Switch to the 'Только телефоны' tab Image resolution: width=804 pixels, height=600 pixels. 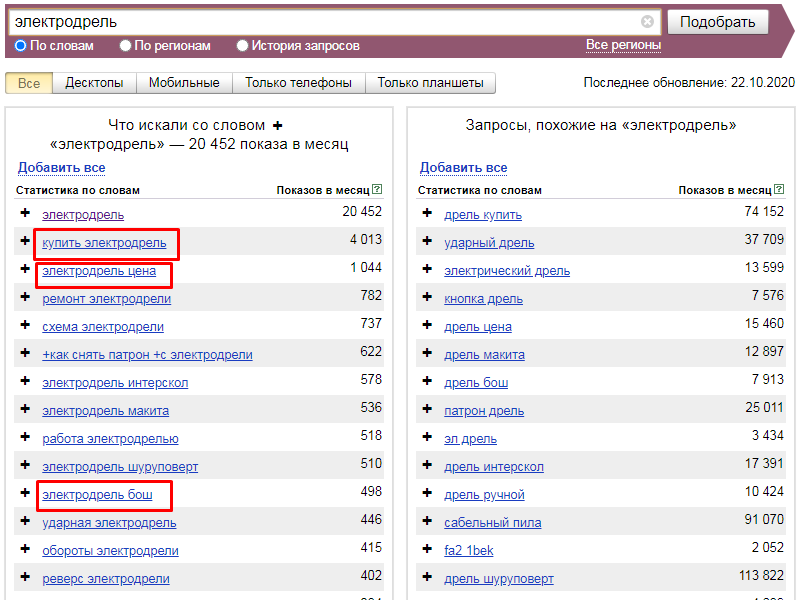[x=298, y=83]
